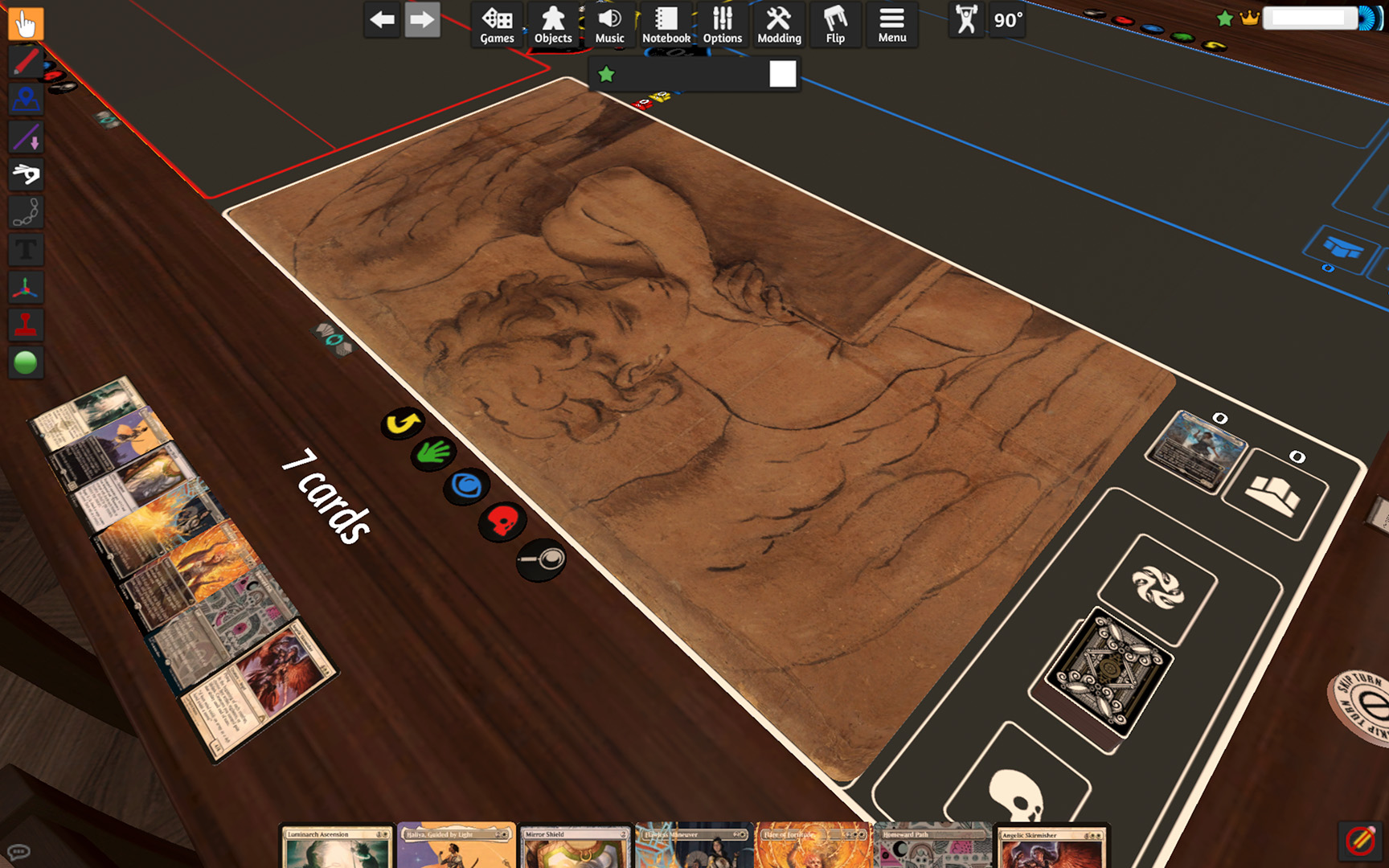Click the green star by the crown
The width and height of the screenshot is (1389, 868).
click(x=1224, y=18)
